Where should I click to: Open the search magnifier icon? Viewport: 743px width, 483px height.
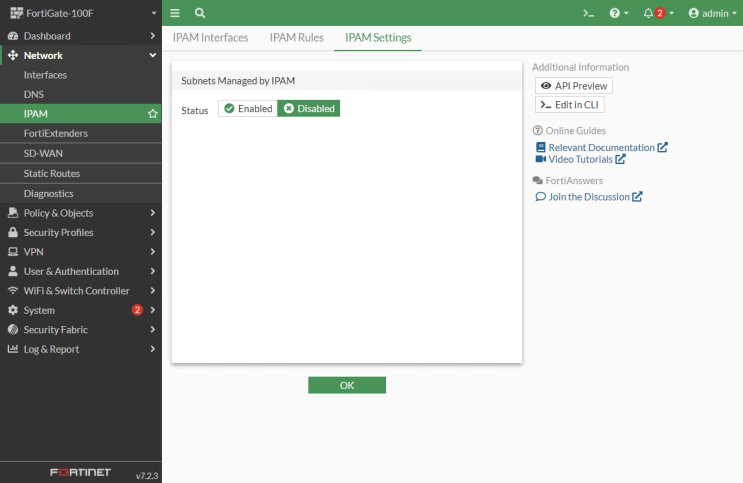(x=200, y=13)
